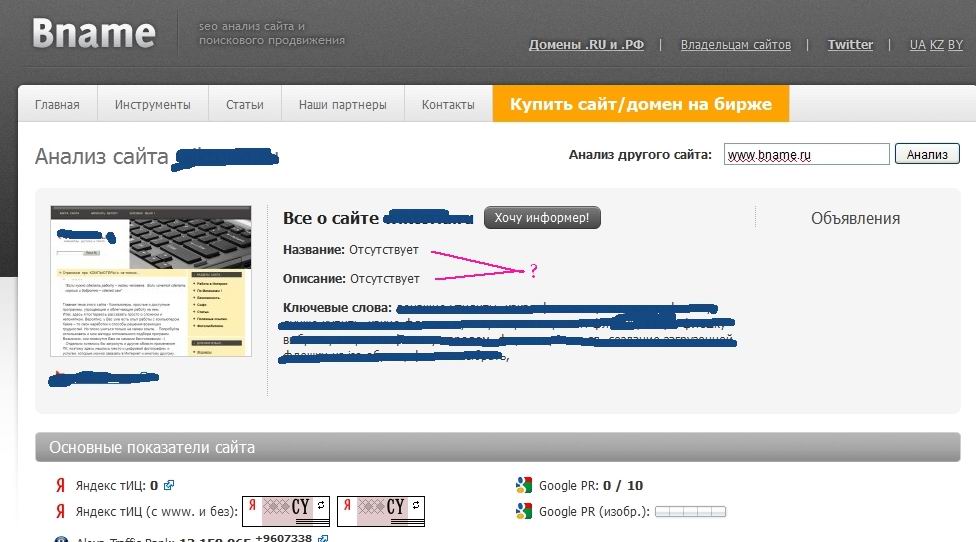Click Купить сайт/домен на бирже tab
This screenshot has height=542, width=976.
point(640,104)
